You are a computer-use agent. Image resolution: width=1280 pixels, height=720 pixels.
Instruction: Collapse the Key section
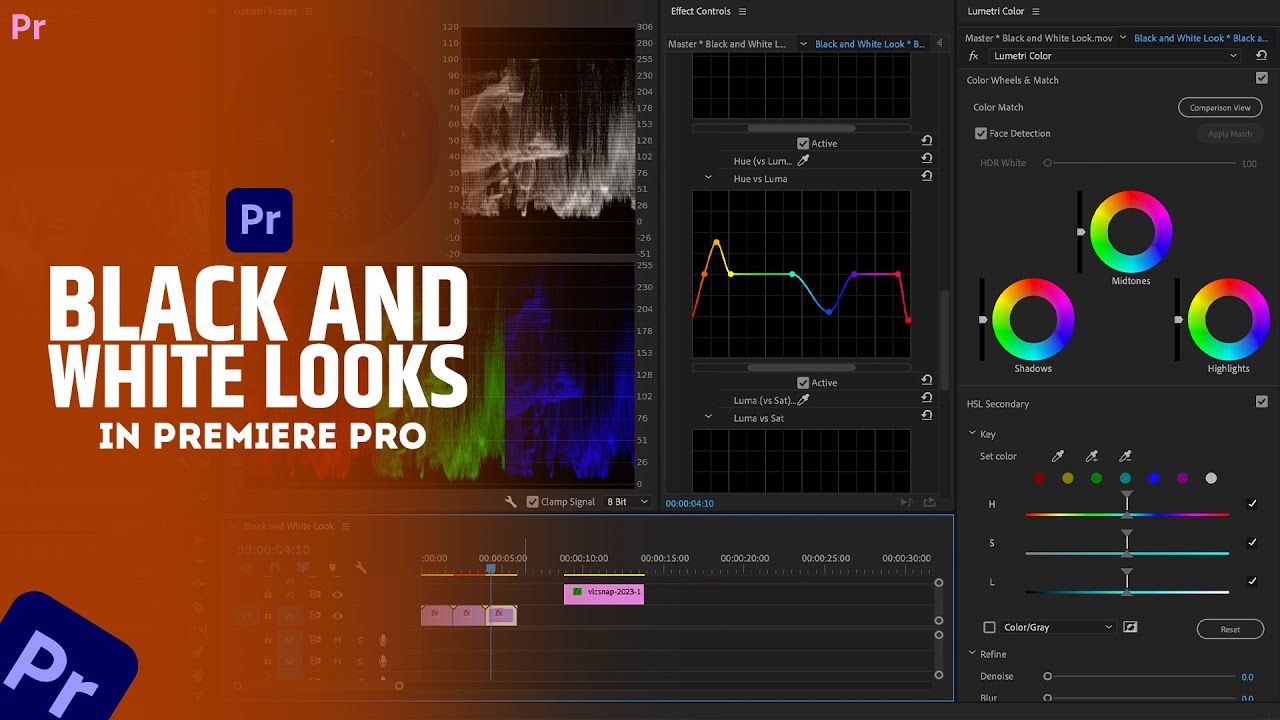[x=972, y=433]
